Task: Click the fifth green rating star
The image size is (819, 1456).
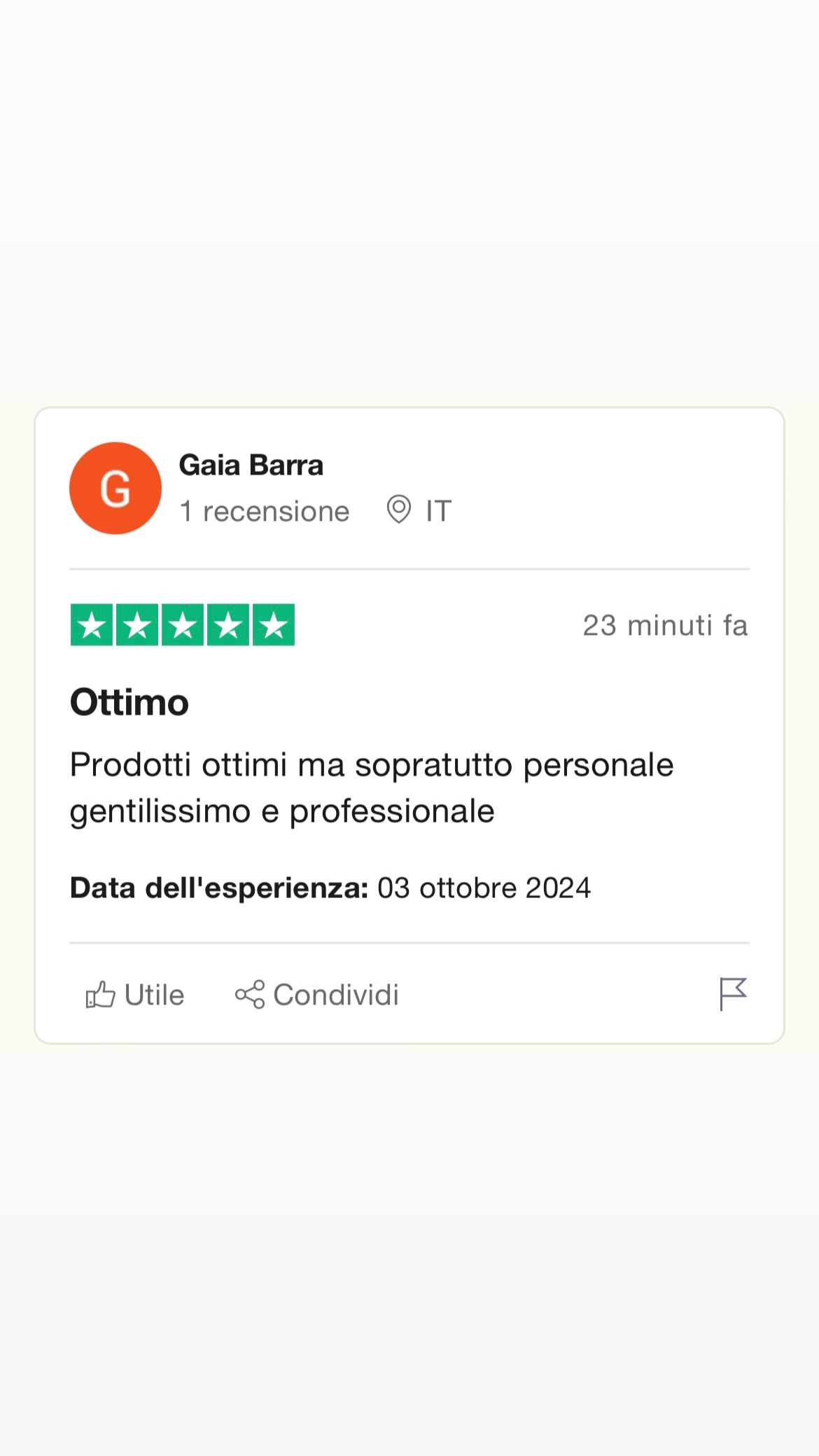Action: (x=274, y=624)
